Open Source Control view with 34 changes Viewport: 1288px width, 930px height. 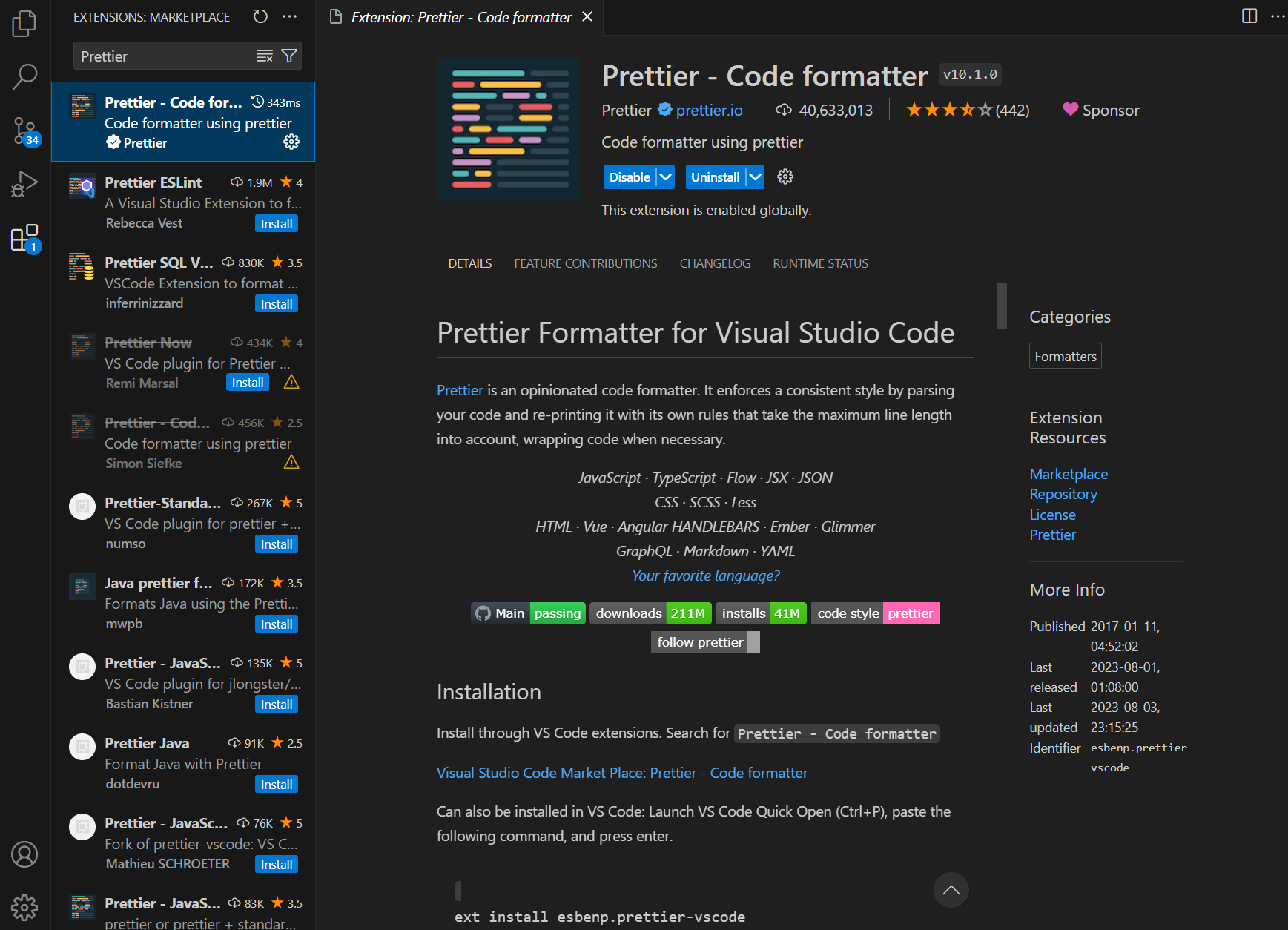[x=24, y=131]
